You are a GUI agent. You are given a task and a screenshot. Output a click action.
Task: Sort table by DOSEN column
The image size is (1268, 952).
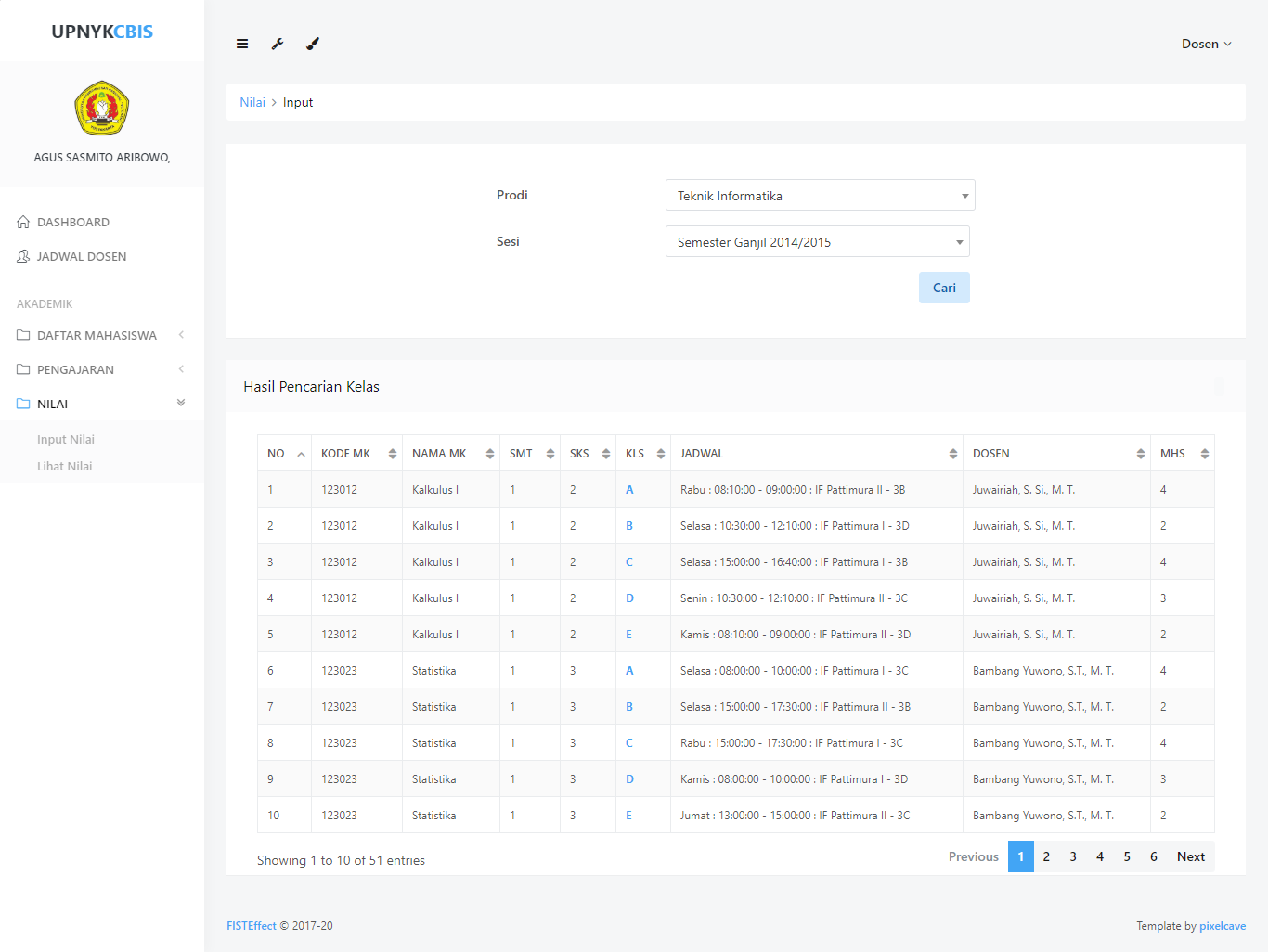1056,454
